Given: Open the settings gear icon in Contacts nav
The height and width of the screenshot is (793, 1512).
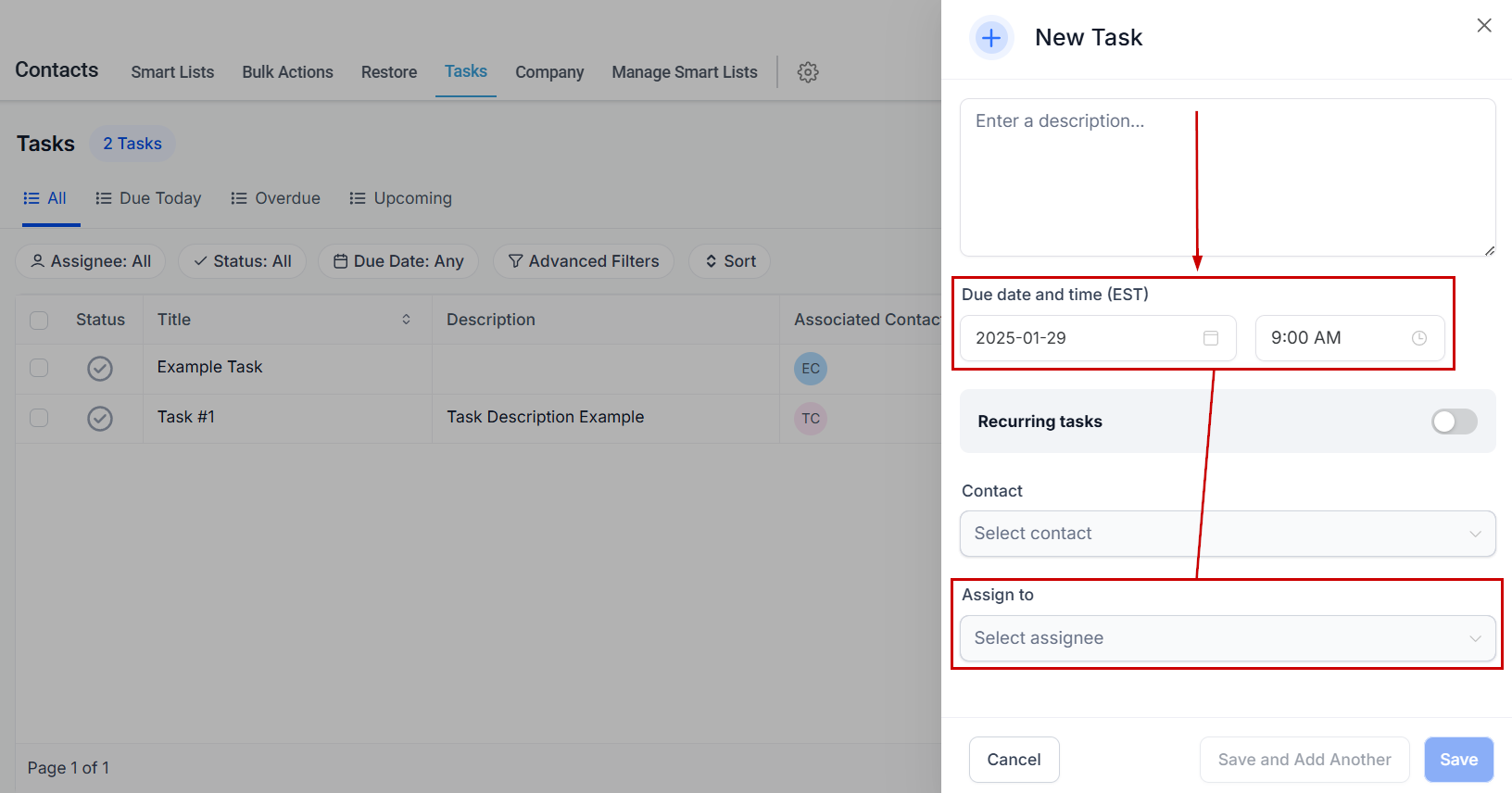Looking at the screenshot, I should pyautogui.click(x=808, y=72).
